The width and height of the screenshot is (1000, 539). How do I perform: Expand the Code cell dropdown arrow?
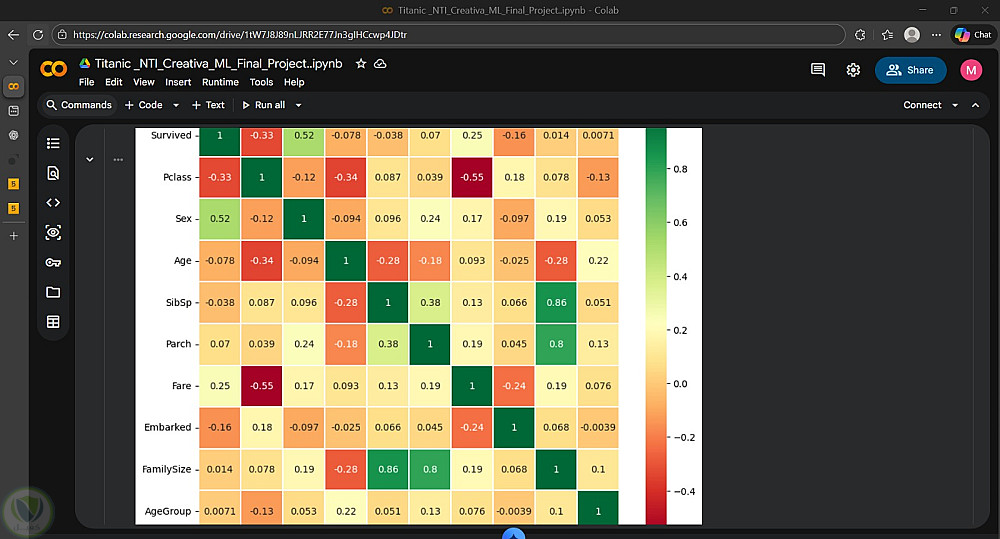point(176,105)
